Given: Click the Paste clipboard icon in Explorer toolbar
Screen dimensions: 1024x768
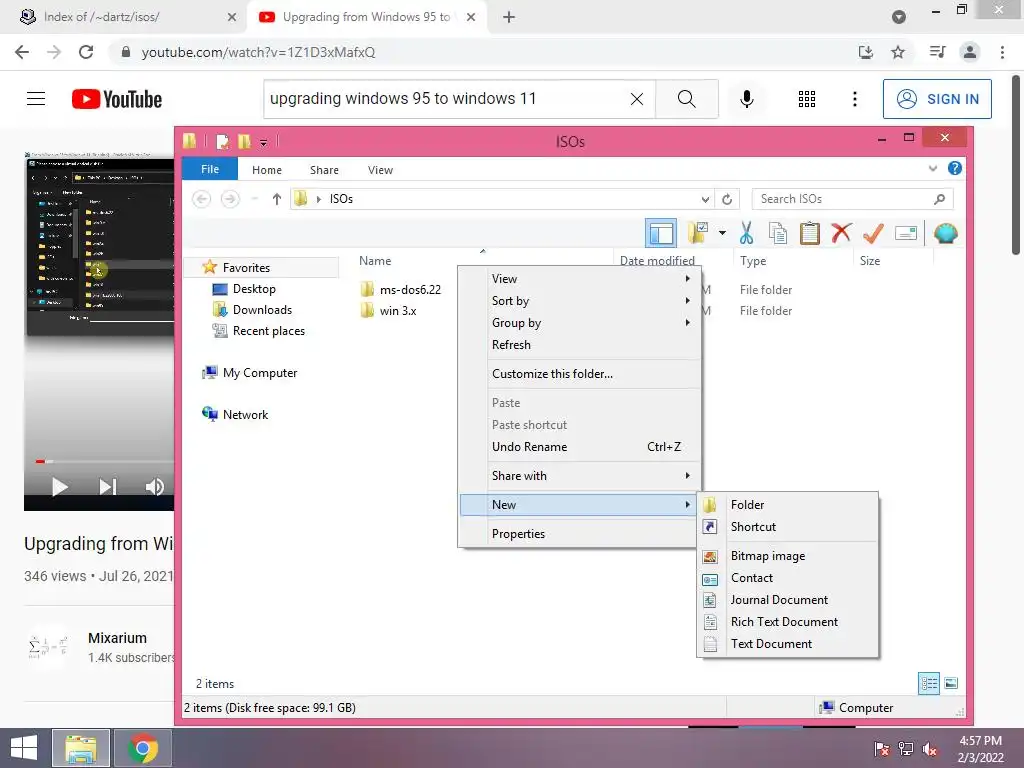Looking at the screenshot, I should point(810,233).
